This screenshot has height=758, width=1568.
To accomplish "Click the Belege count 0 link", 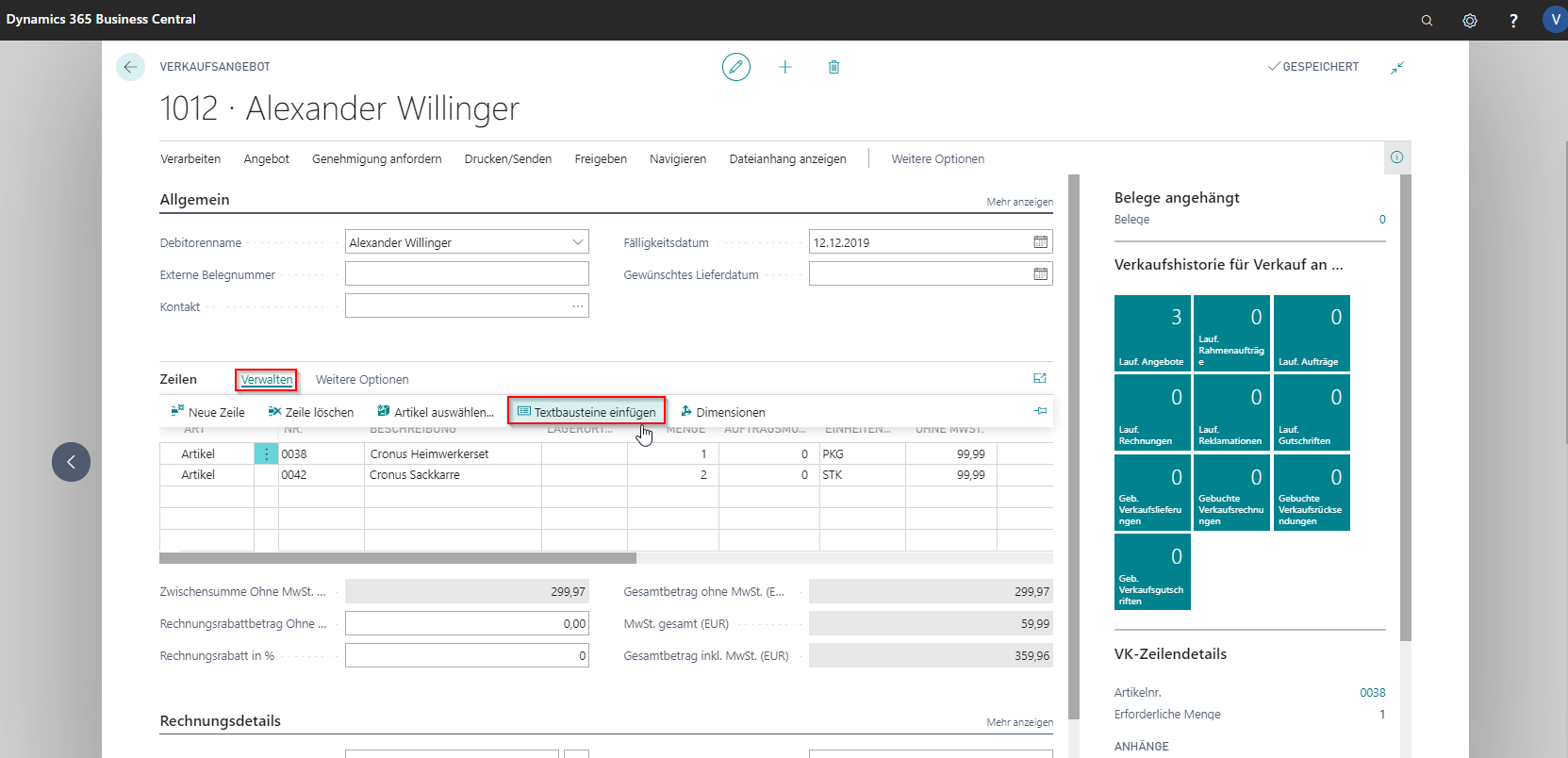I will click(x=1382, y=220).
